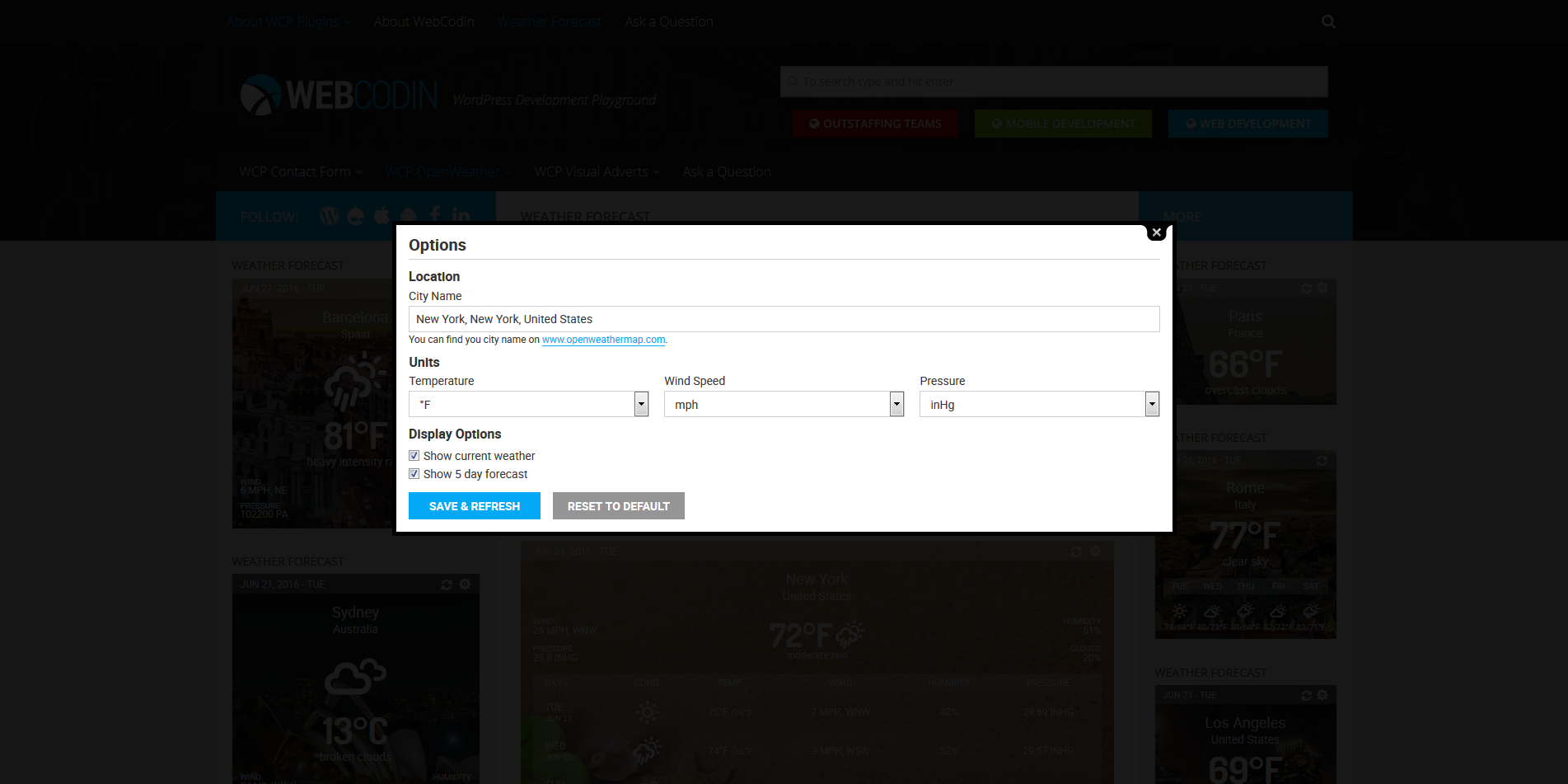Expand WCP Visual Adverts menu
1568x784 pixels.
point(597,171)
